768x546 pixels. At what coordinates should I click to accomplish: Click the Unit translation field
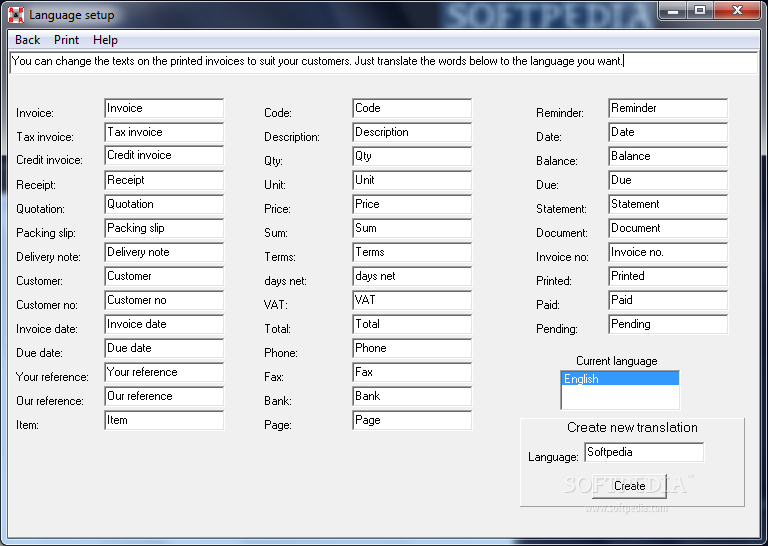412,180
